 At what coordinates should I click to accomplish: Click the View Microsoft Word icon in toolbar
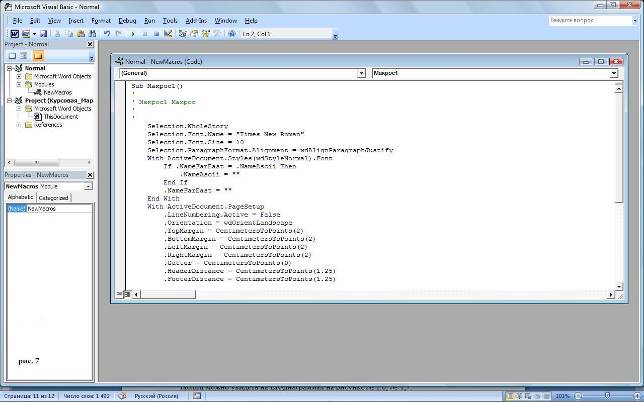pos(14,34)
